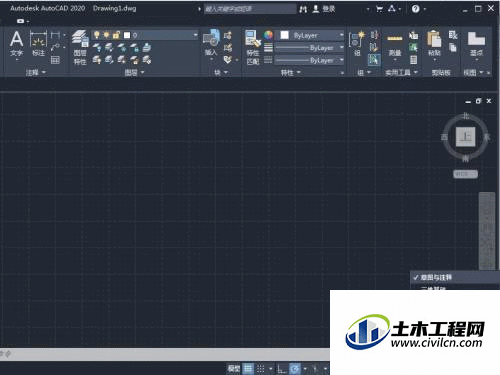Toggle ortho mode in status bar
The image size is (500, 375).
pyautogui.click(x=282, y=369)
